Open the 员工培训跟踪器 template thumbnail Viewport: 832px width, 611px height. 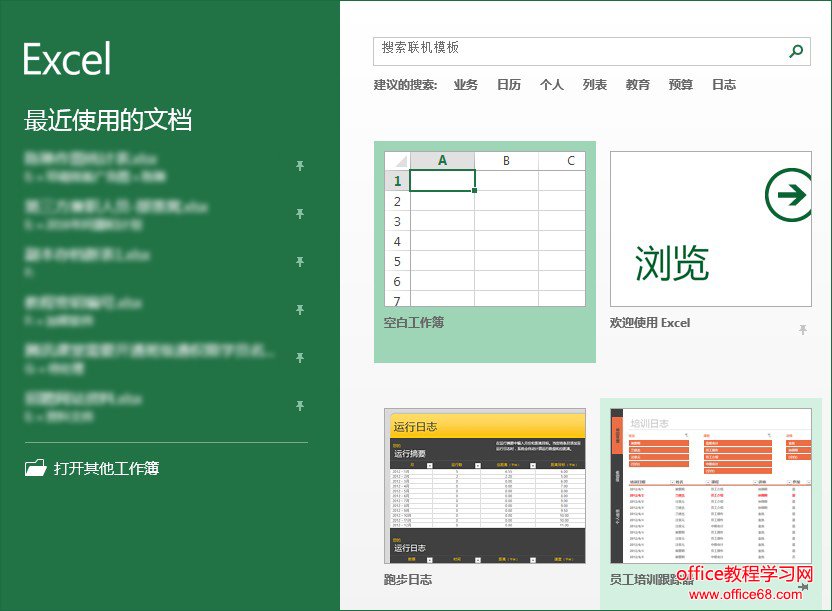click(x=710, y=486)
